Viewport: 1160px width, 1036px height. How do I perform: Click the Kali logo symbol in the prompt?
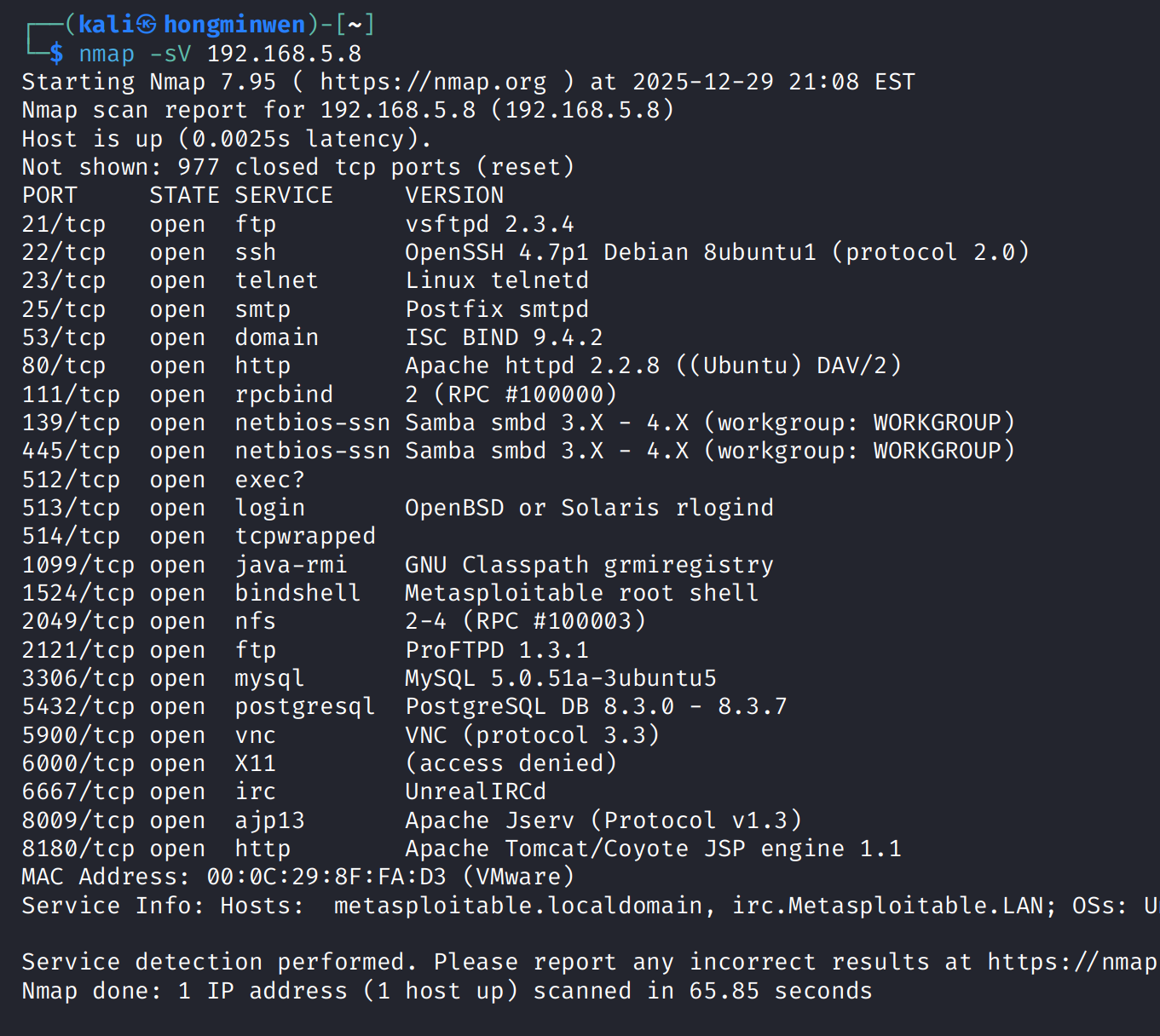point(147,25)
